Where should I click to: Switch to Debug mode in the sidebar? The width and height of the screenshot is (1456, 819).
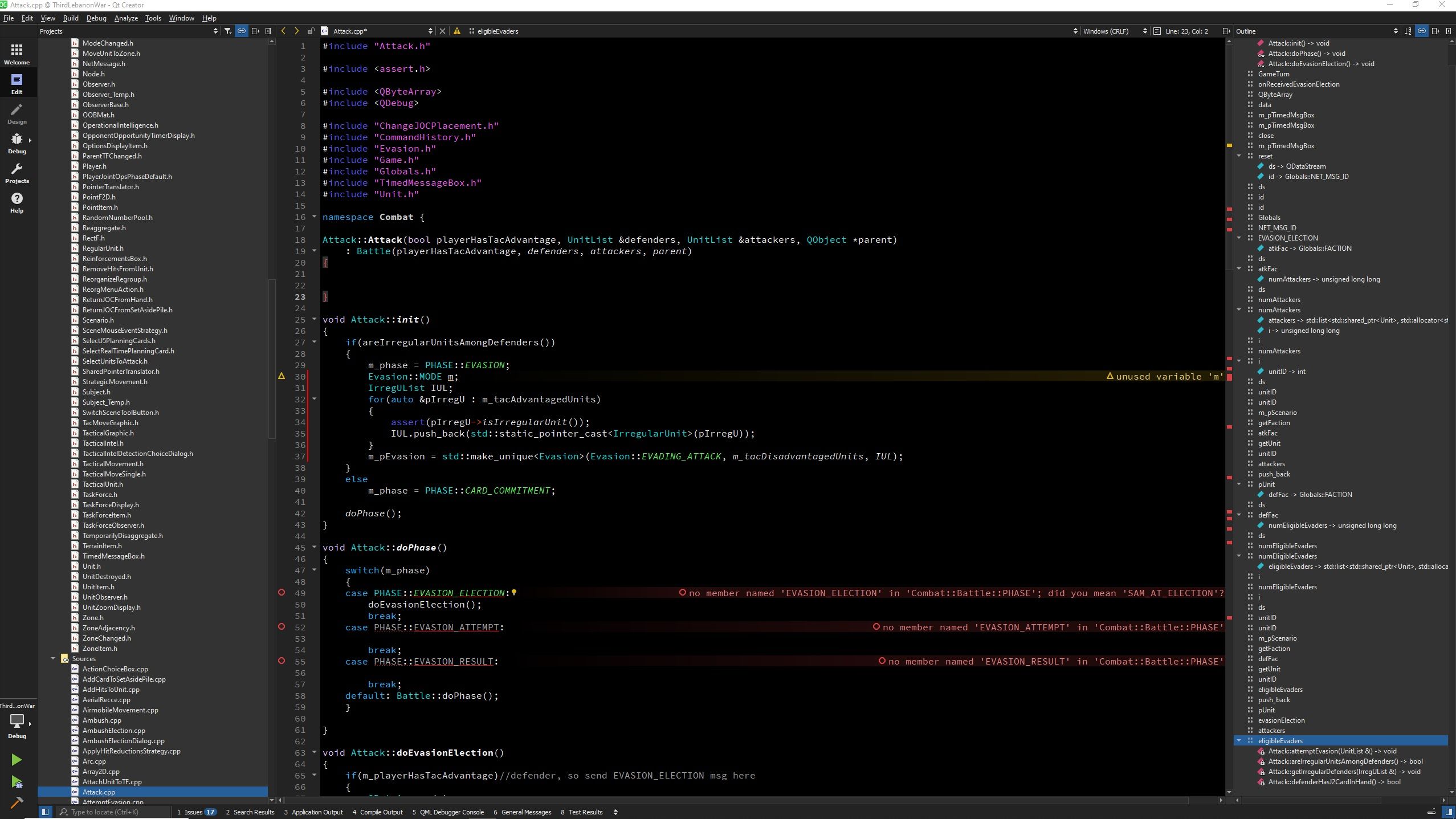coord(17,143)
